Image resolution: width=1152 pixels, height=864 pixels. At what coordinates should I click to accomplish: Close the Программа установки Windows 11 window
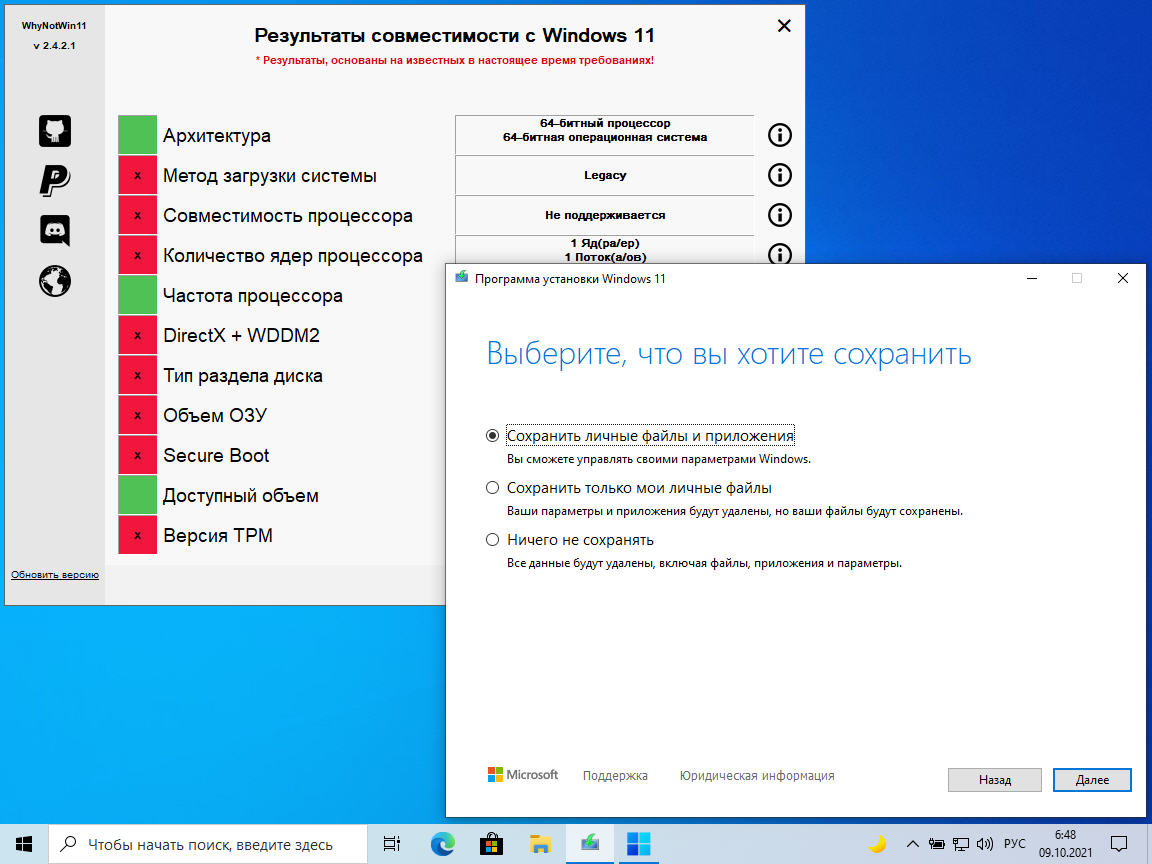click(x=1123, y=278)
